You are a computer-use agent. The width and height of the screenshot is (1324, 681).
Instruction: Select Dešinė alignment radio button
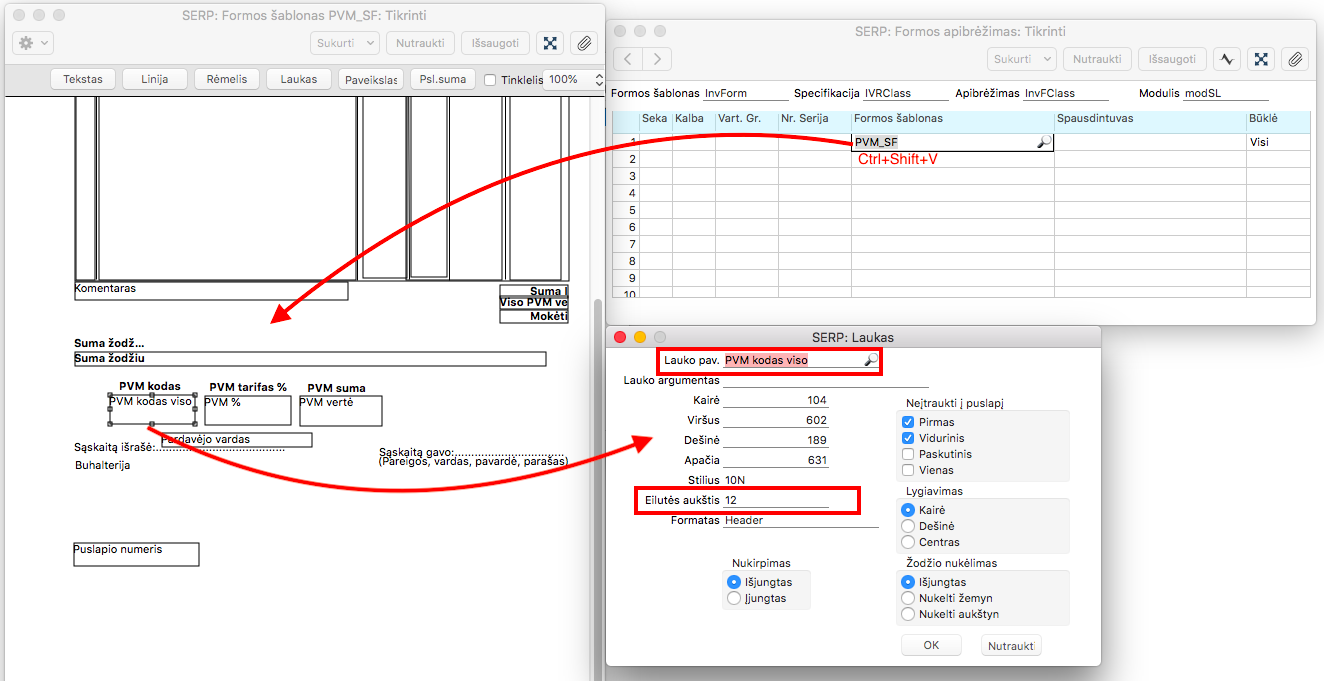[x=909, y=526]
